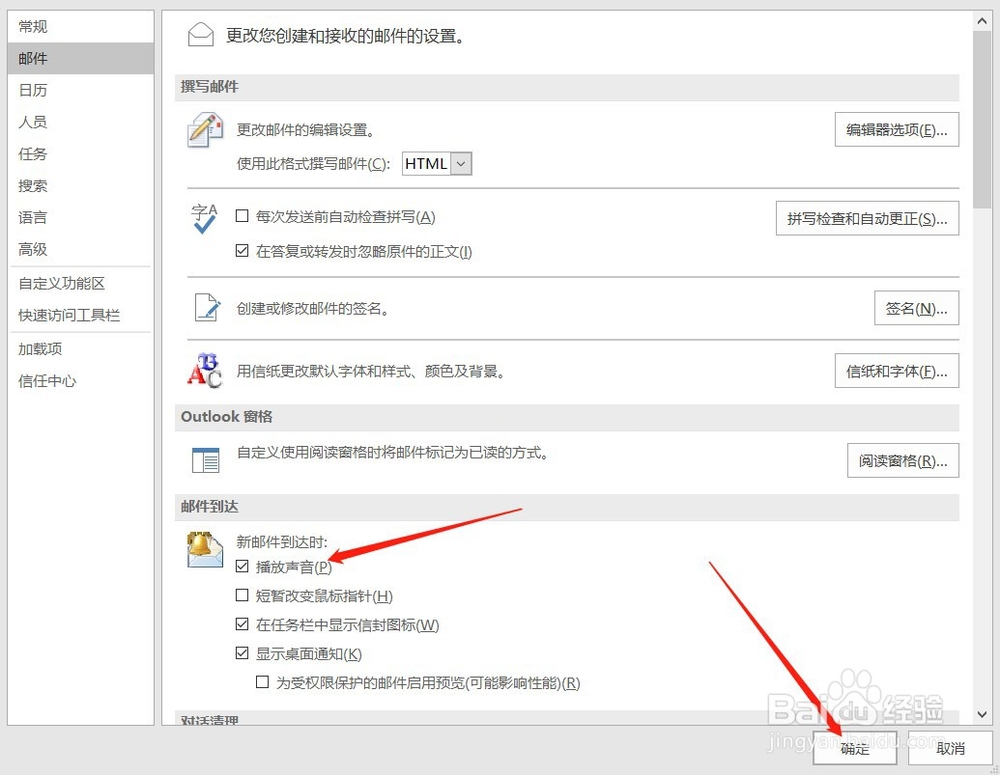Uncheck 在答复或转发时忽略原件的正文

(242, 251)
